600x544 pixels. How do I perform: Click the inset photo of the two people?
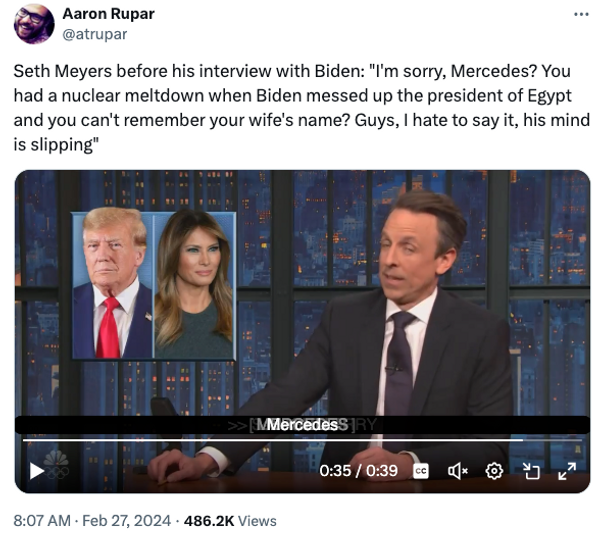(154, 286)
